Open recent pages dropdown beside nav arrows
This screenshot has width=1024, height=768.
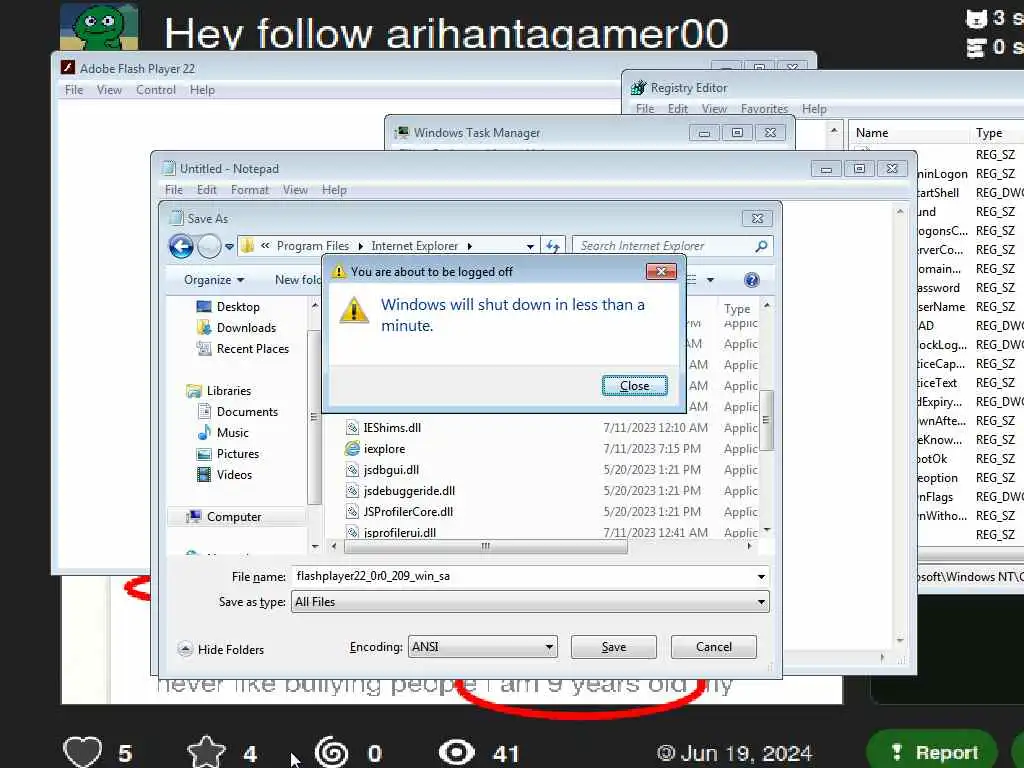pos(229,247)
